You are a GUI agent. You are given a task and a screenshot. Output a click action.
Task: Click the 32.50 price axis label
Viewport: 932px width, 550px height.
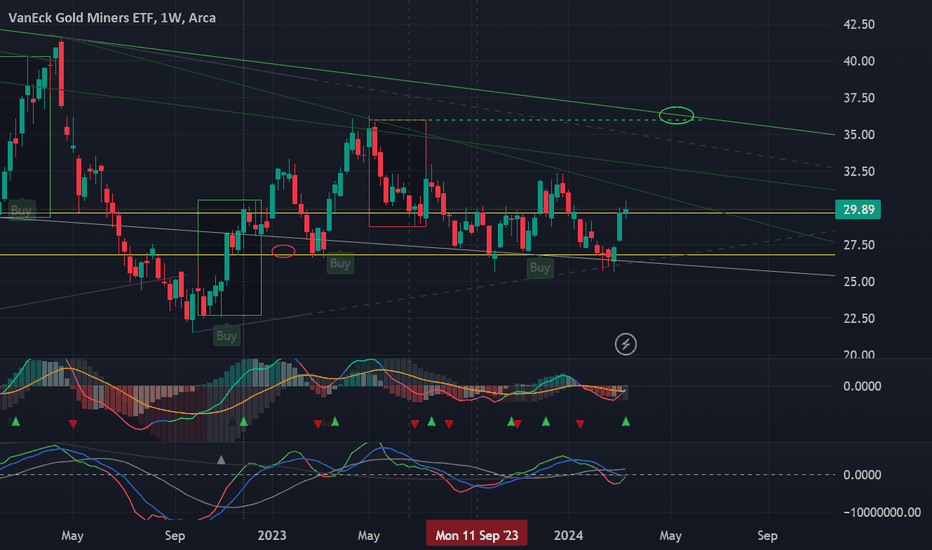pyautogui.click(x=859, y=172)
